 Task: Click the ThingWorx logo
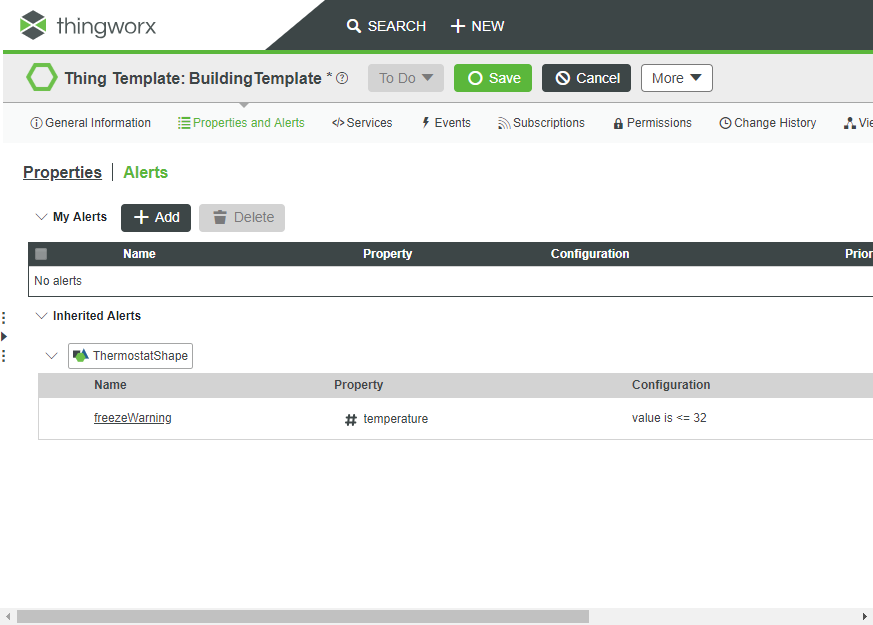(87, 26)
